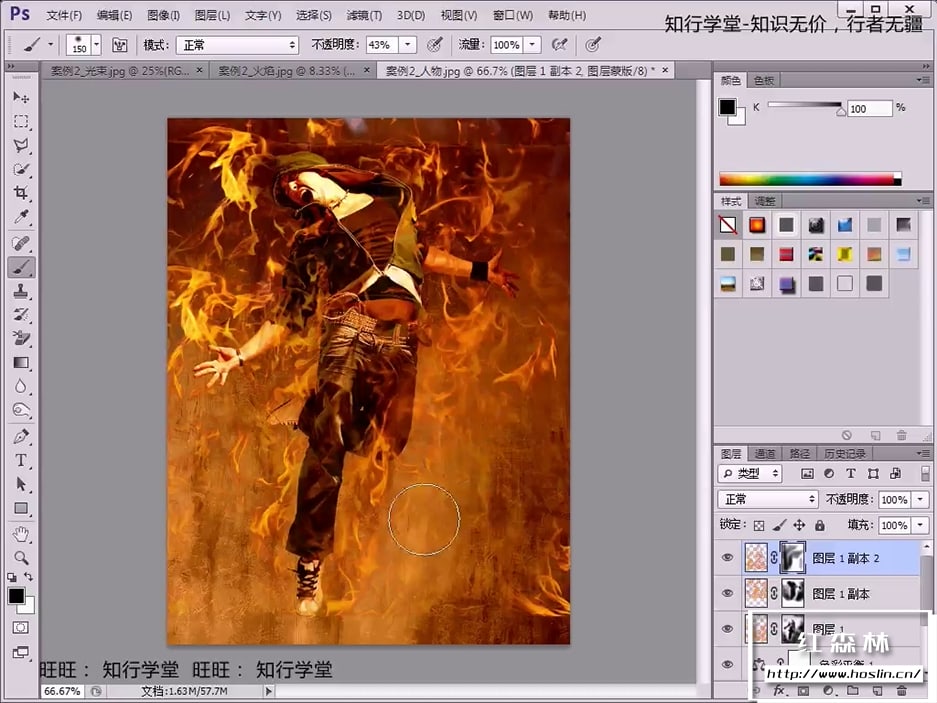
Task: Open the layer 填充 arrow
Action: (x=920, y=525)
